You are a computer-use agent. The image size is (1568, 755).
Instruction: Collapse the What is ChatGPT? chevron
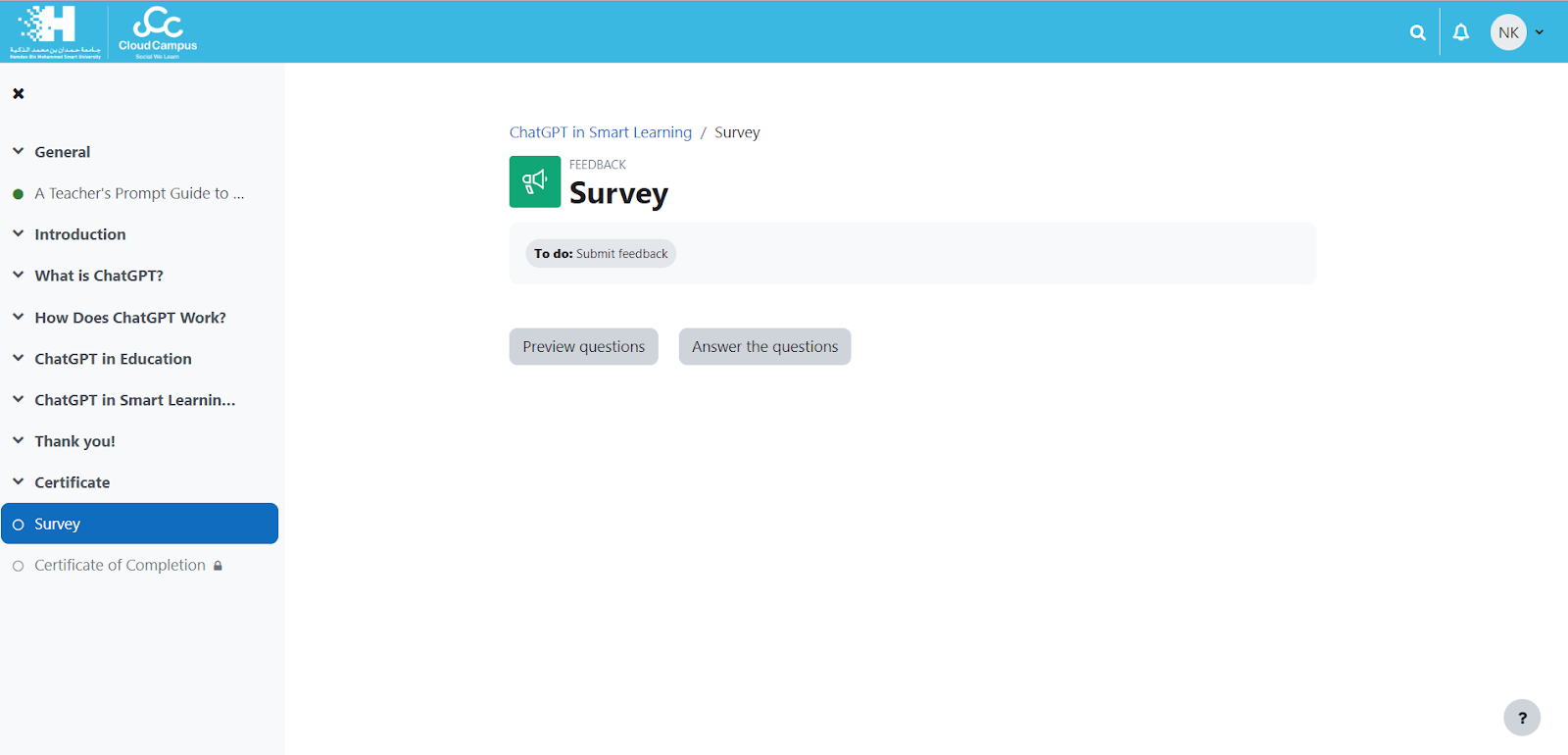point(18,275)
